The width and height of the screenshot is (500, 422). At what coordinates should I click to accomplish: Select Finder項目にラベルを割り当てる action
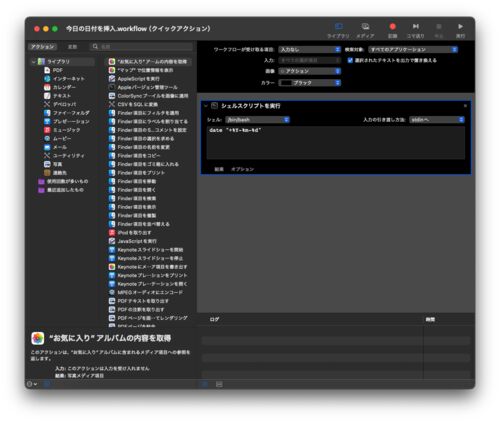[x=149, y=122]
